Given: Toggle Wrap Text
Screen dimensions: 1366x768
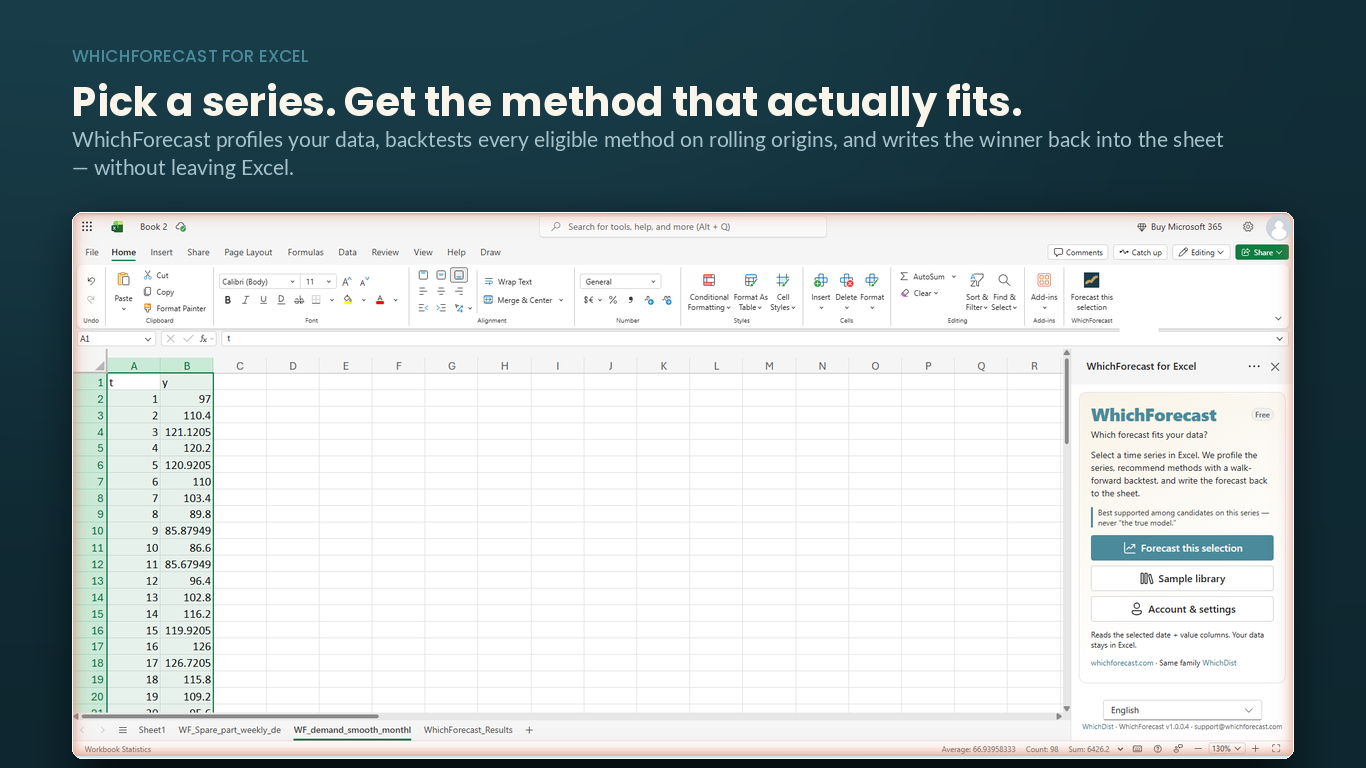Looking at the screenshot, I should (x=507, y=282).
